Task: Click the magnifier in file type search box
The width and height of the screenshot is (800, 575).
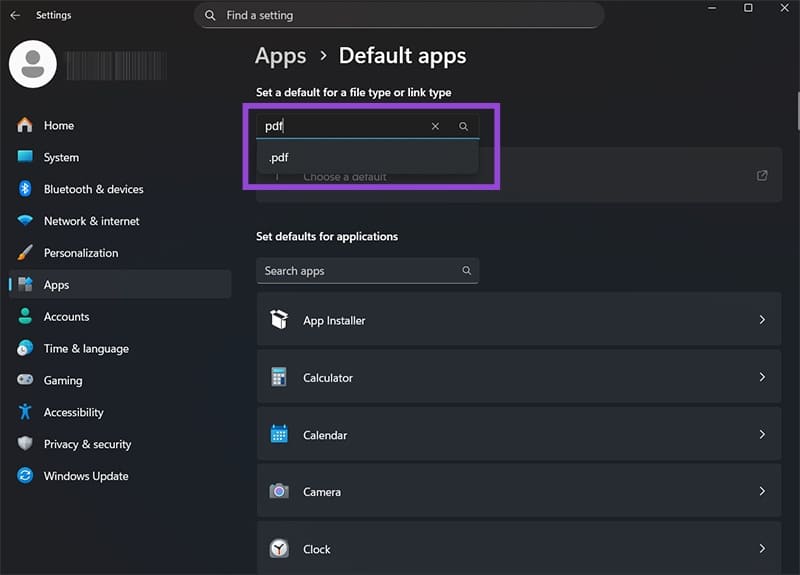Action: click(463, 126)
